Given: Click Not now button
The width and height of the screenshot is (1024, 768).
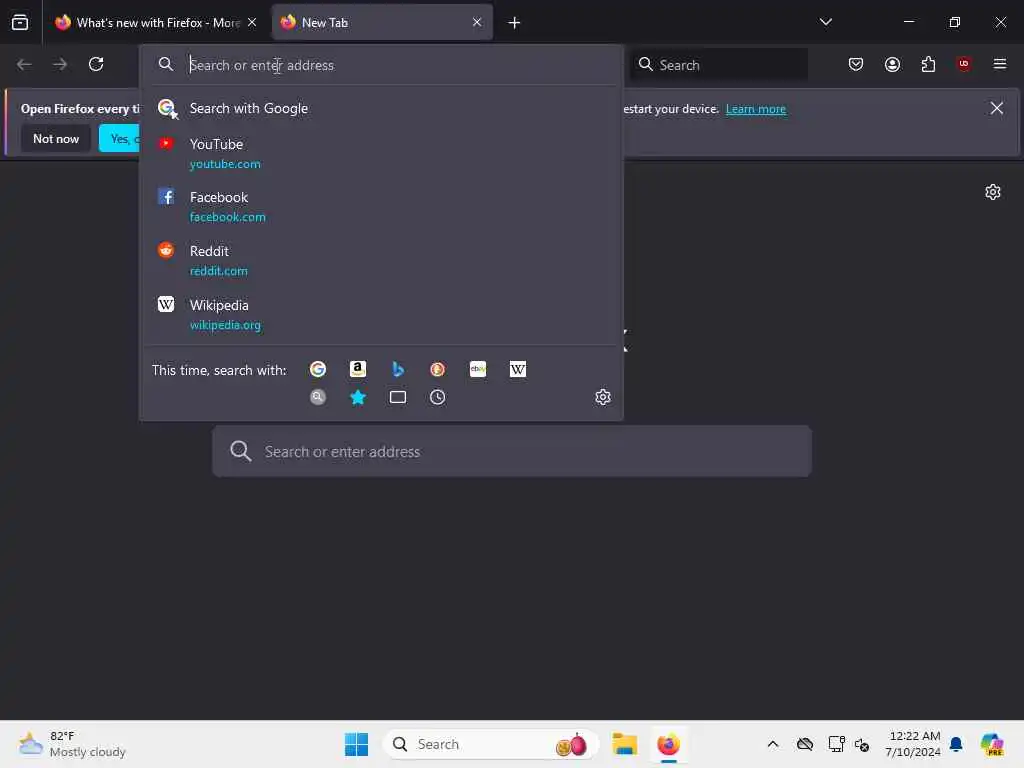Looking at the screenshot, I should click(56, 139).
